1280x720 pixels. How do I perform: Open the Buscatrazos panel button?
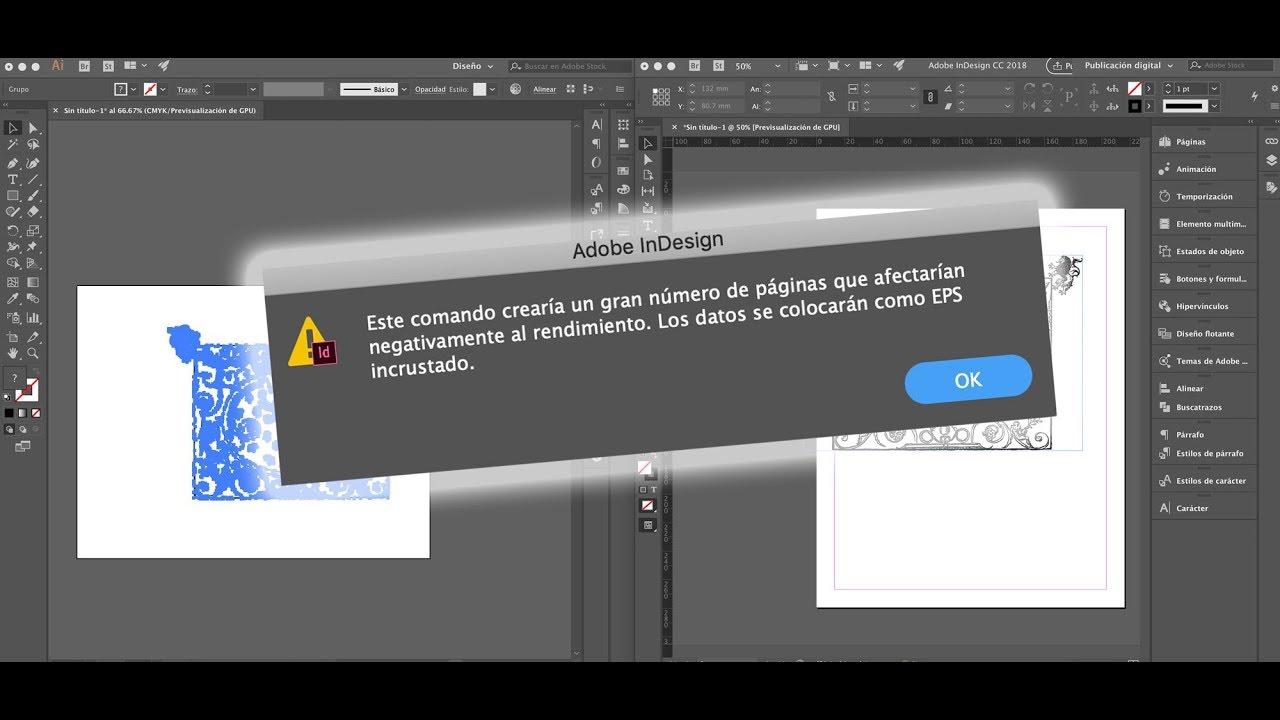pyautogui.click(x=1204, y=407)
